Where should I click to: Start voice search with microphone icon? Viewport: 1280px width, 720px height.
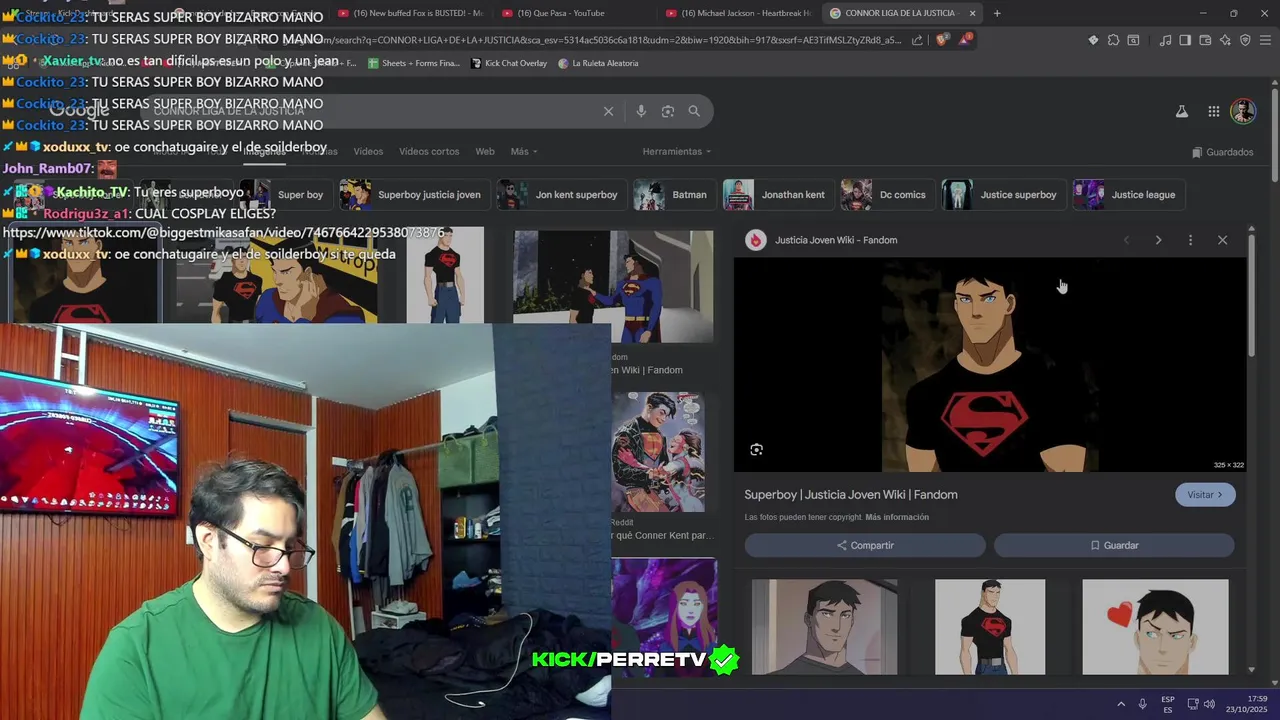(x=641, y=111)
